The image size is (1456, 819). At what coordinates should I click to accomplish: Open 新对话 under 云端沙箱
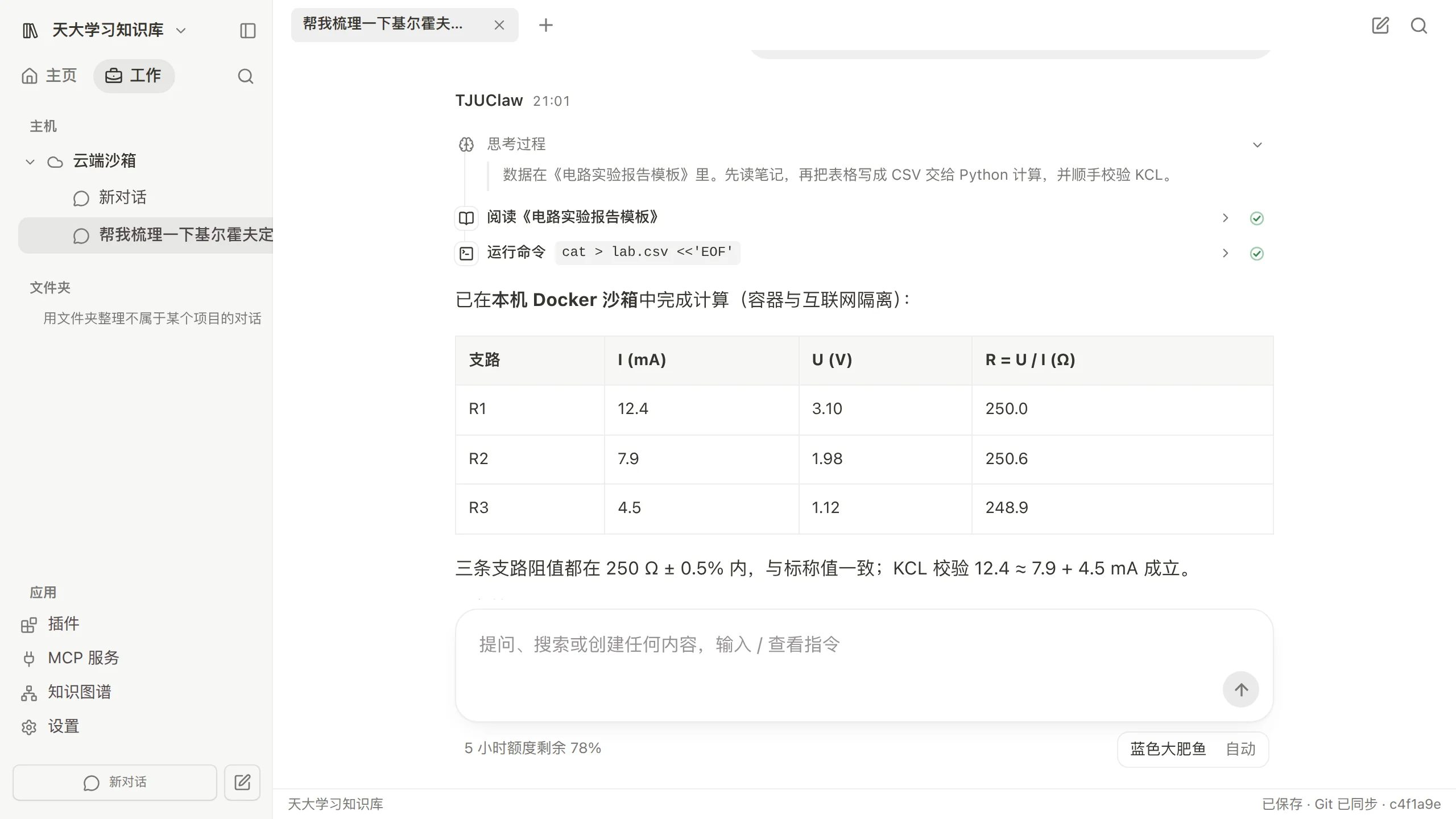point(123,198)
